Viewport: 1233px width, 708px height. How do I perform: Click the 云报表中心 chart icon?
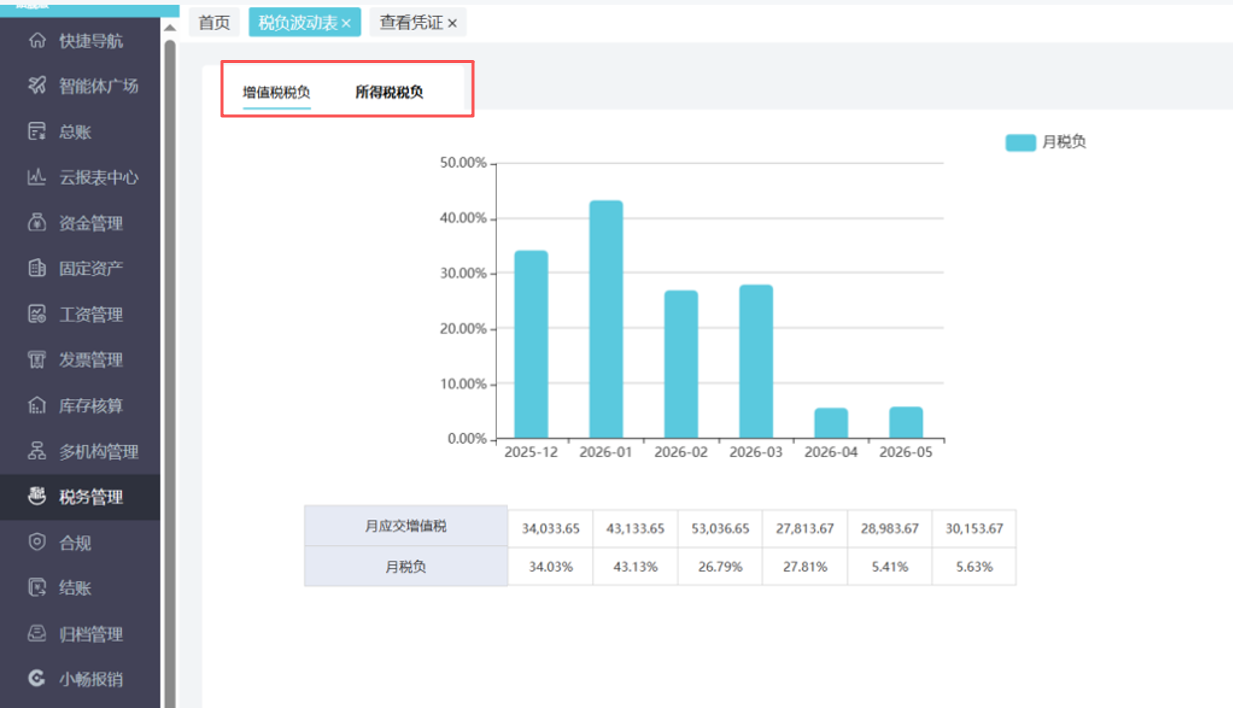(37, 177)
